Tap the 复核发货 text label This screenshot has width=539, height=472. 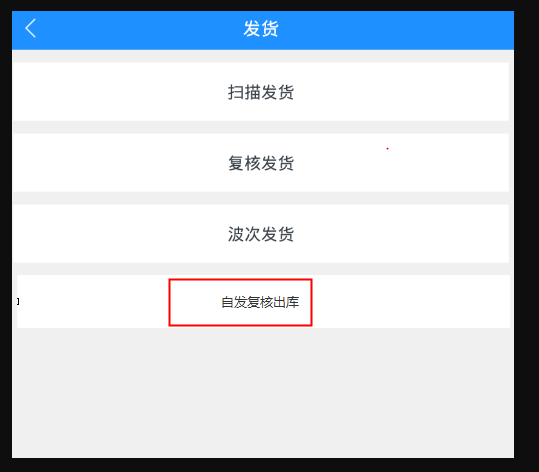261,163
